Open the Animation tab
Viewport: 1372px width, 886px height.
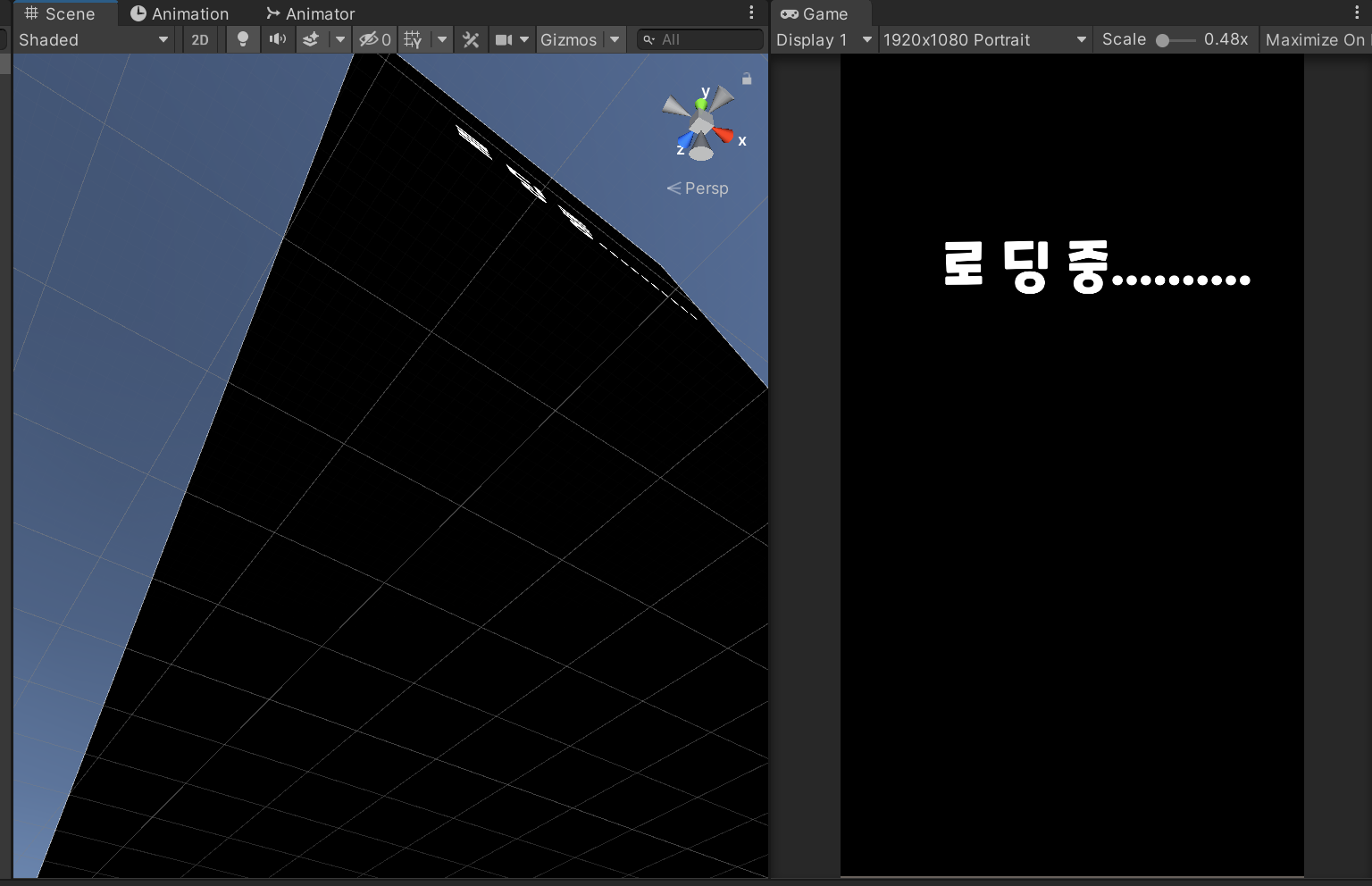coord(180,13)
